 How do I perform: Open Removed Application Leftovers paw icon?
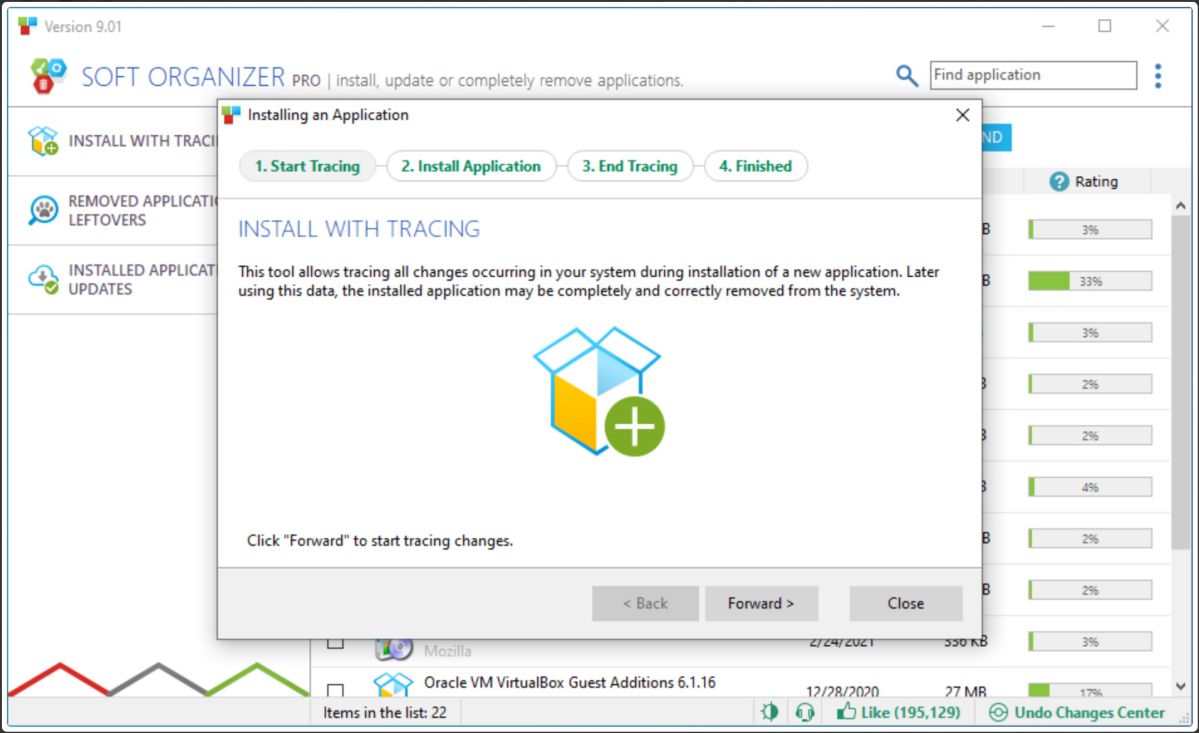pyautogui.click(x=43, y=210)
